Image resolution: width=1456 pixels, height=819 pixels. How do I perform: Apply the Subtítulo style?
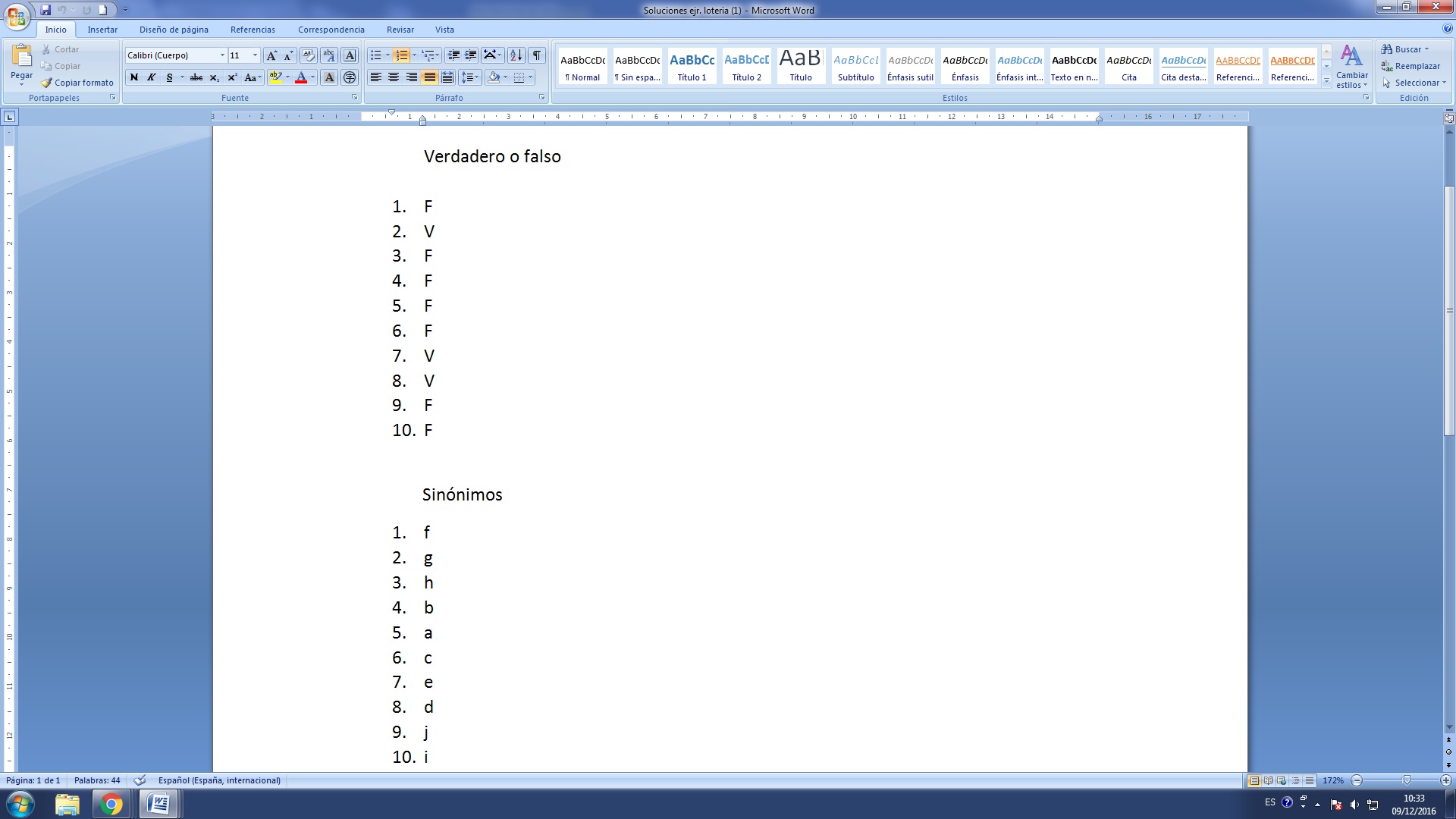click(855, 67)
